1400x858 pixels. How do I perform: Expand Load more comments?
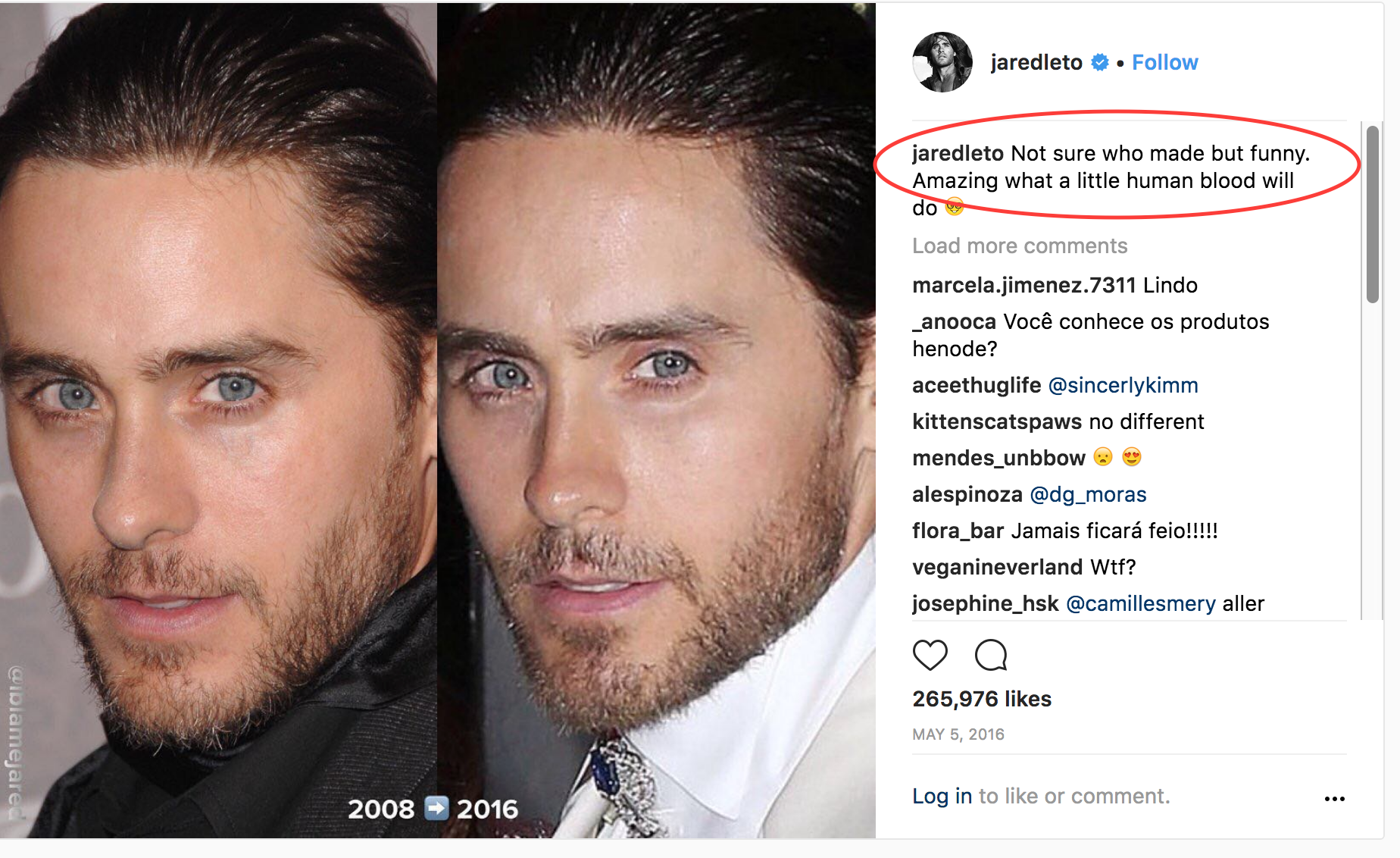coord(1019,246)
